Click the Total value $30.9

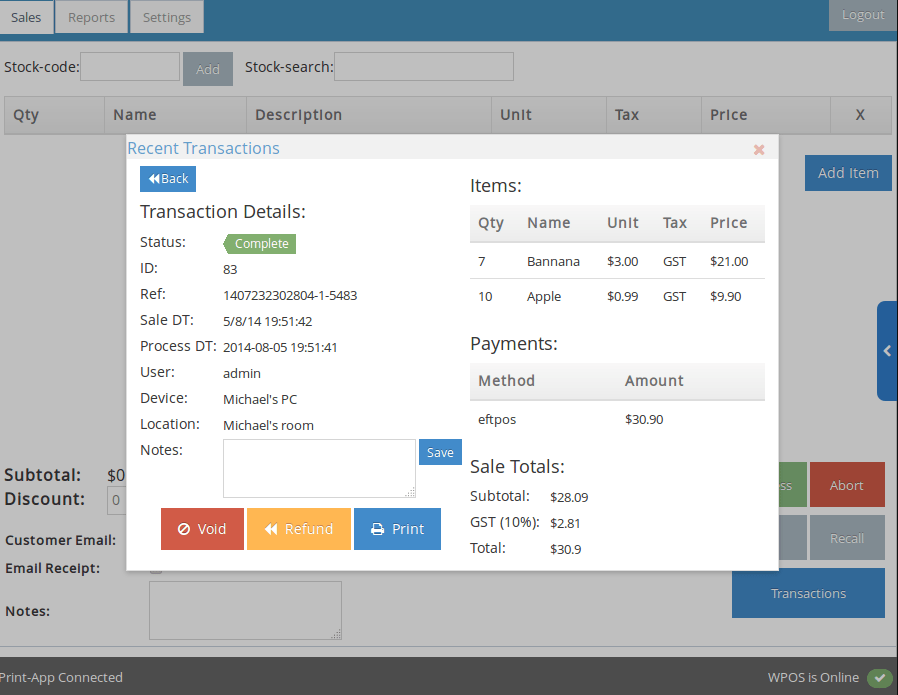tap(566, 550)
